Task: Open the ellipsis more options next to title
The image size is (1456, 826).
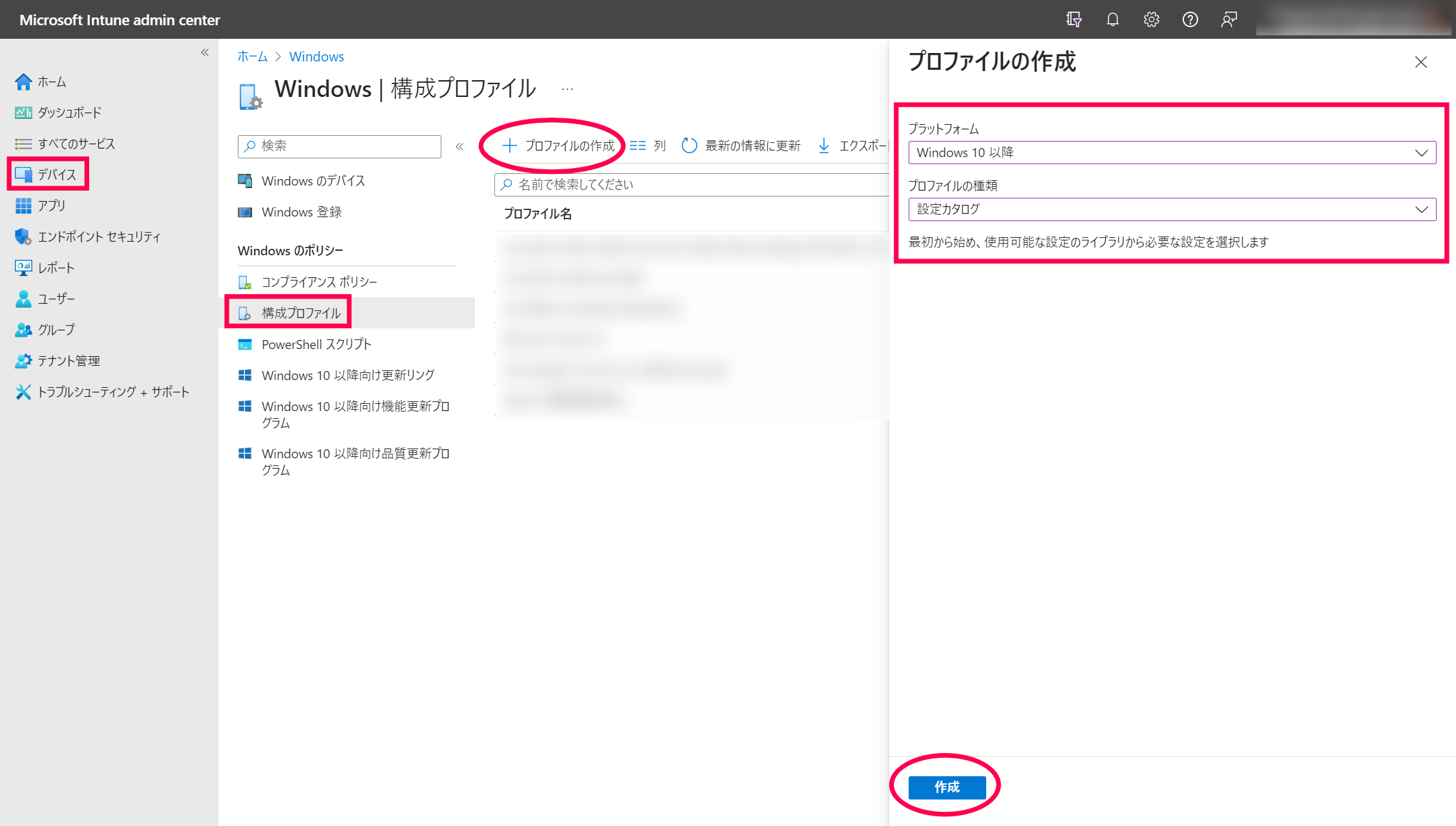Action: 567,89
